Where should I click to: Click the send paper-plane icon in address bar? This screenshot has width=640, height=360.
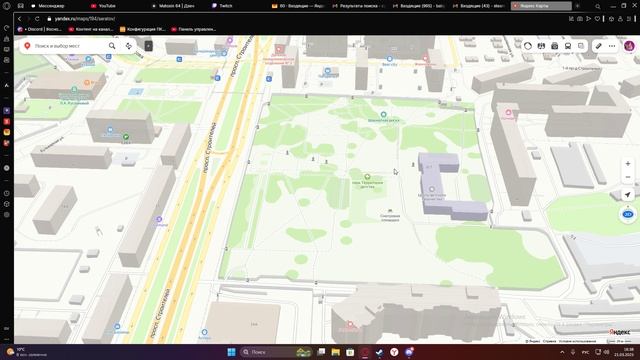[588, 19]
